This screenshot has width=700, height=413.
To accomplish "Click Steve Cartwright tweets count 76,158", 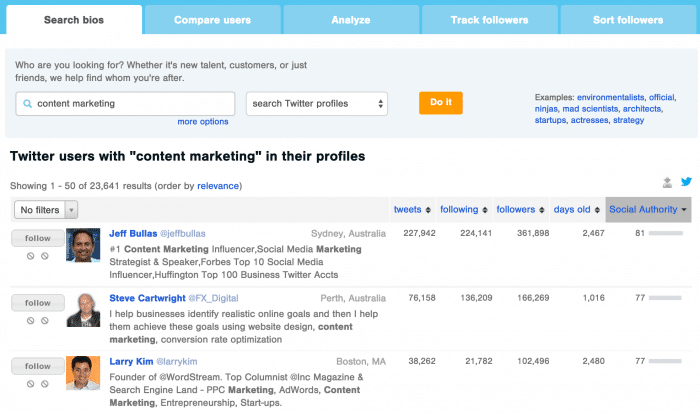I will coord(422,298).
